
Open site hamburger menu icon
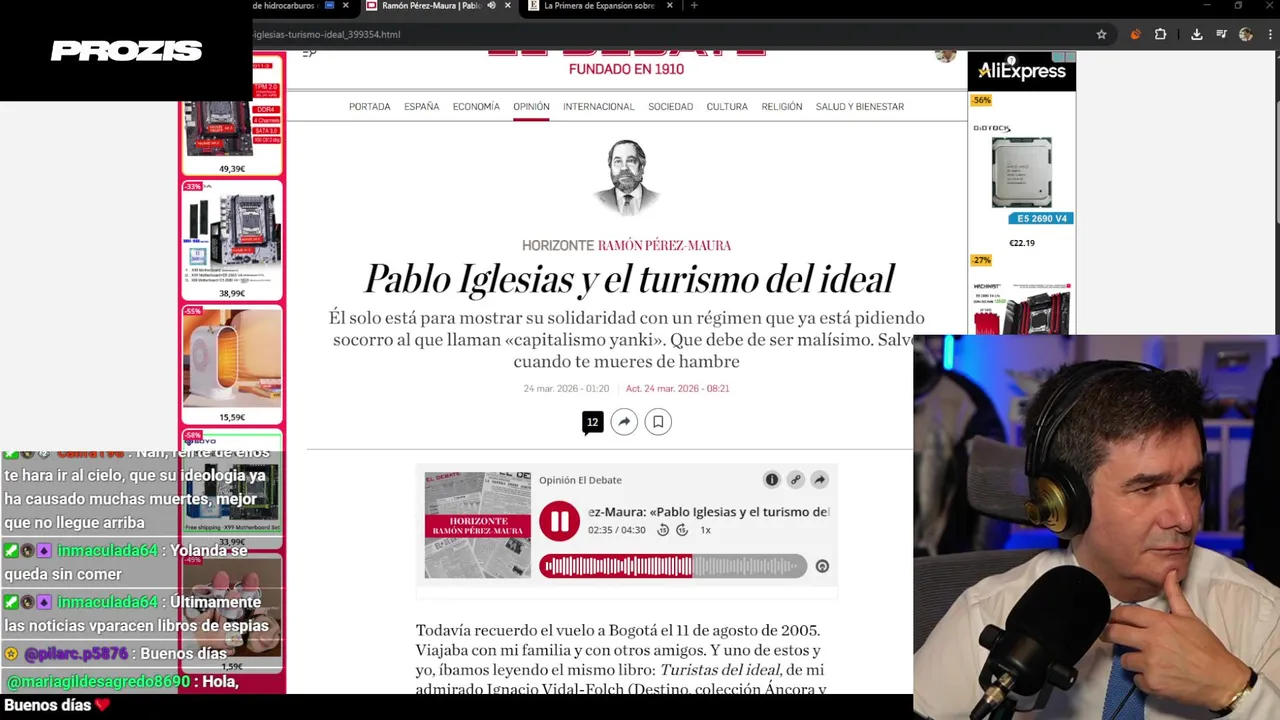[x=309, y=53]
